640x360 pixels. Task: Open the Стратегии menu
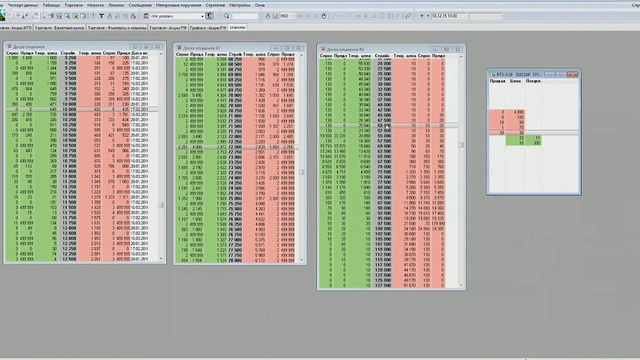coord(215,5)
